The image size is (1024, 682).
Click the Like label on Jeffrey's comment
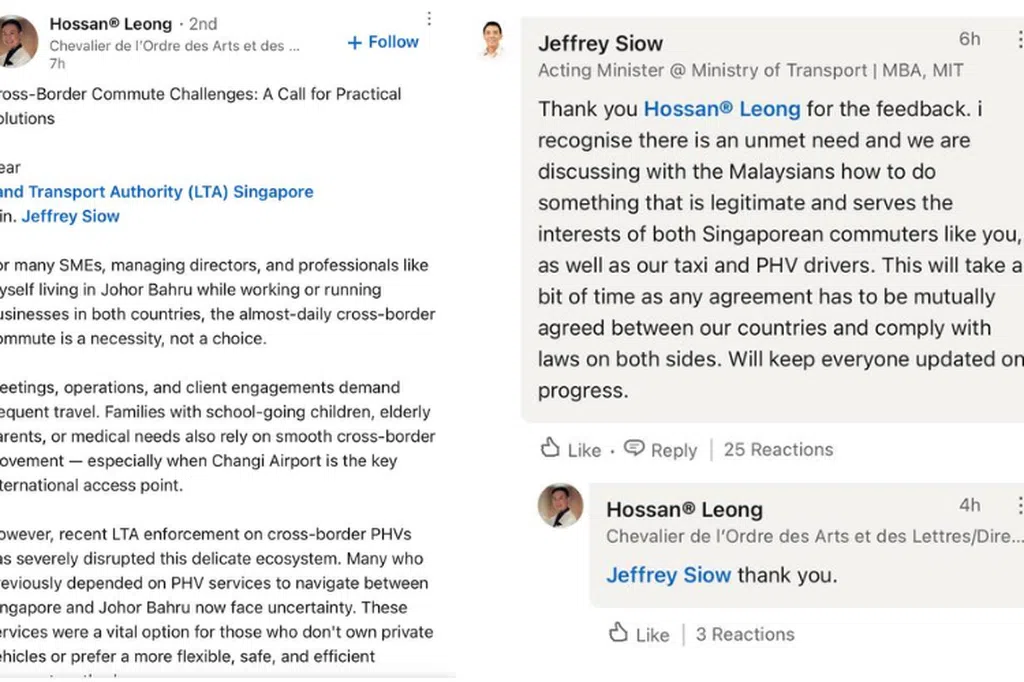(584, 450)
